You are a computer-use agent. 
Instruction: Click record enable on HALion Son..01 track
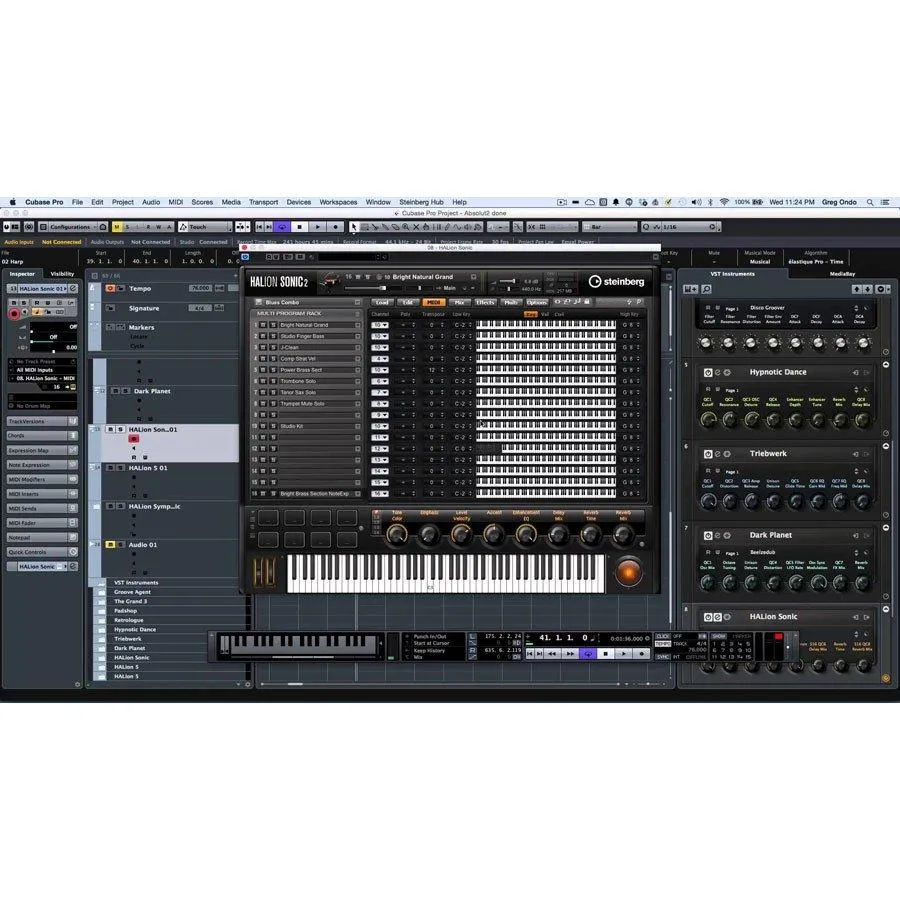pos(133,439)
